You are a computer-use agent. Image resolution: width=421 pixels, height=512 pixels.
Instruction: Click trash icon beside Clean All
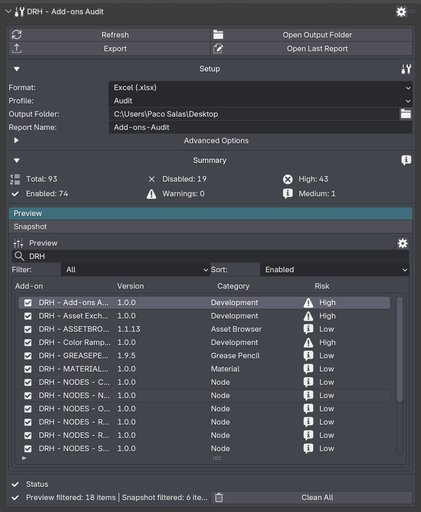click(219, 497)
